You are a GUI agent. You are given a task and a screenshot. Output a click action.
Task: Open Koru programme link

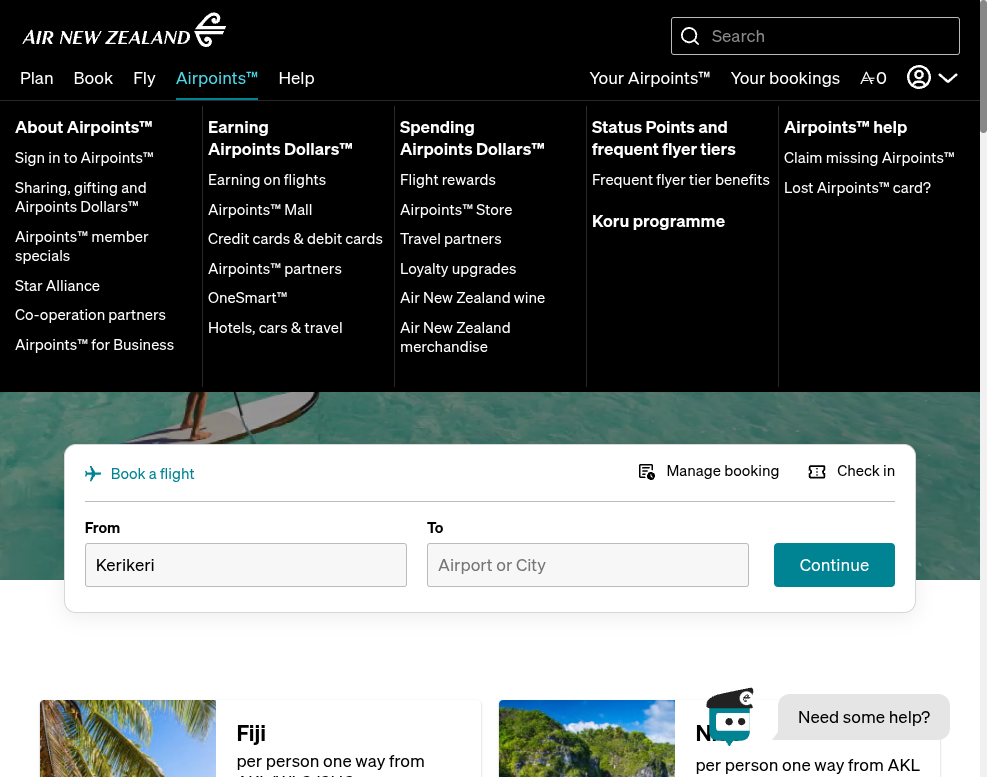658,222
